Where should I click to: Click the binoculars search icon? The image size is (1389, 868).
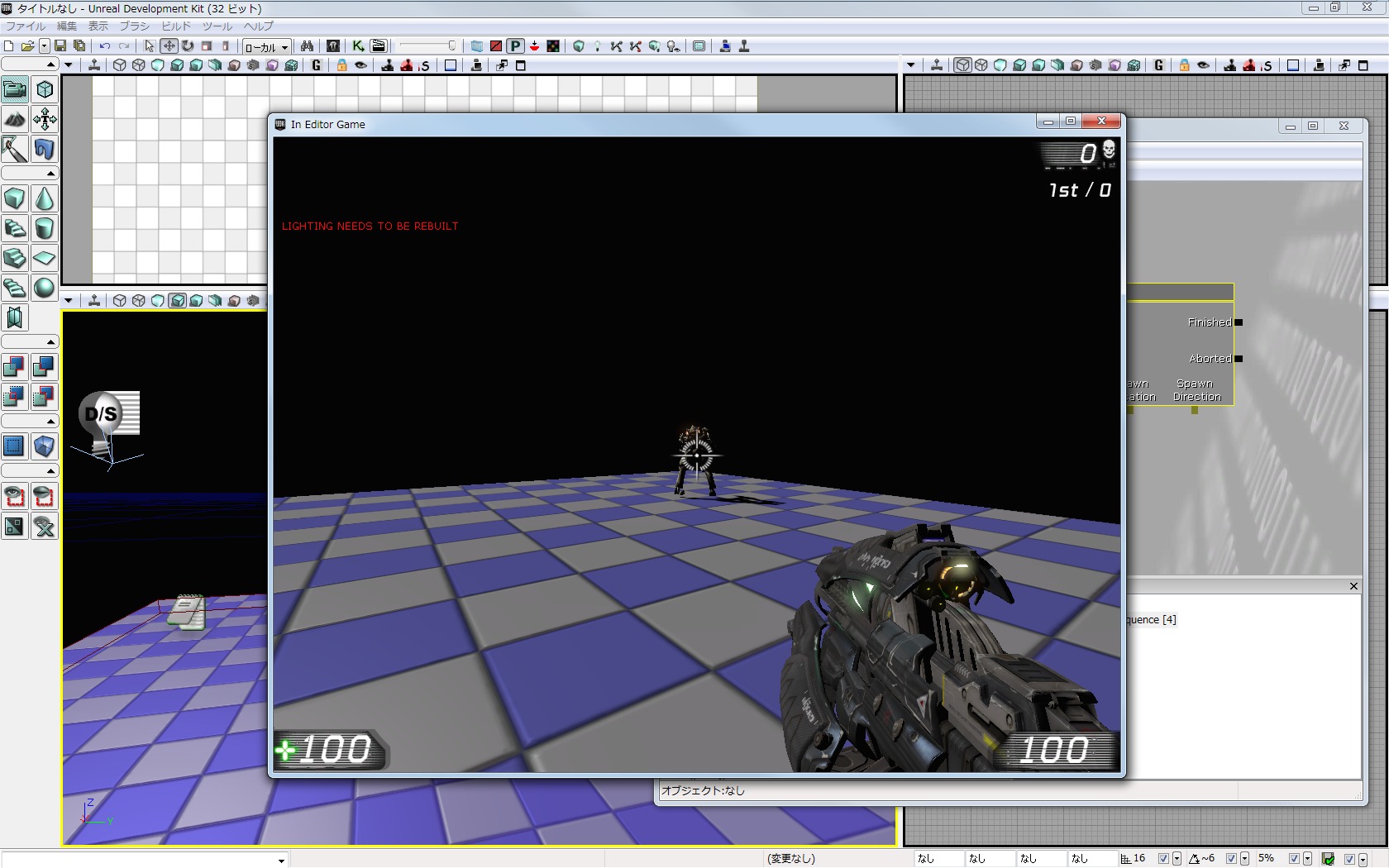(307, 46)
